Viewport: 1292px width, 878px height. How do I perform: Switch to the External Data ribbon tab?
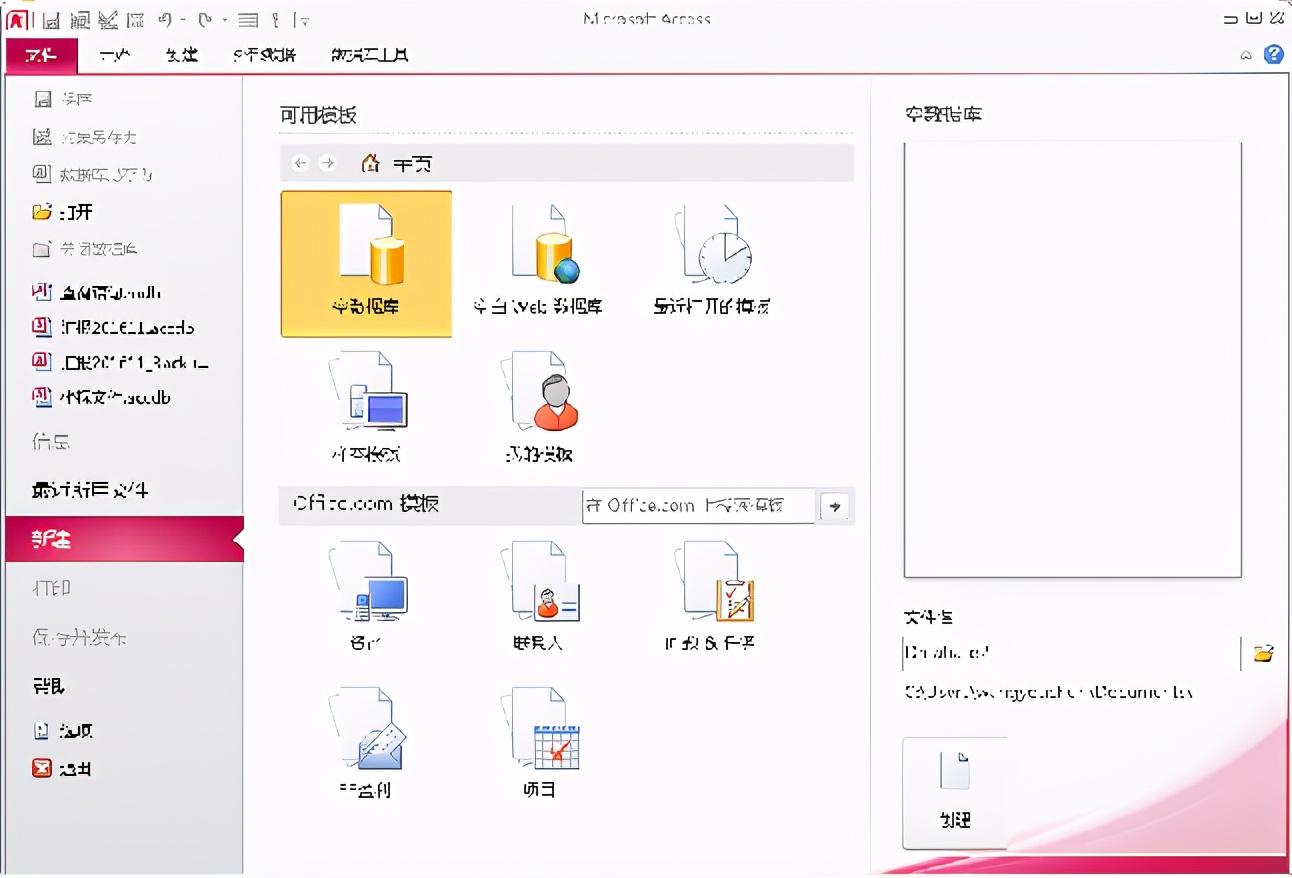(266, 56)
